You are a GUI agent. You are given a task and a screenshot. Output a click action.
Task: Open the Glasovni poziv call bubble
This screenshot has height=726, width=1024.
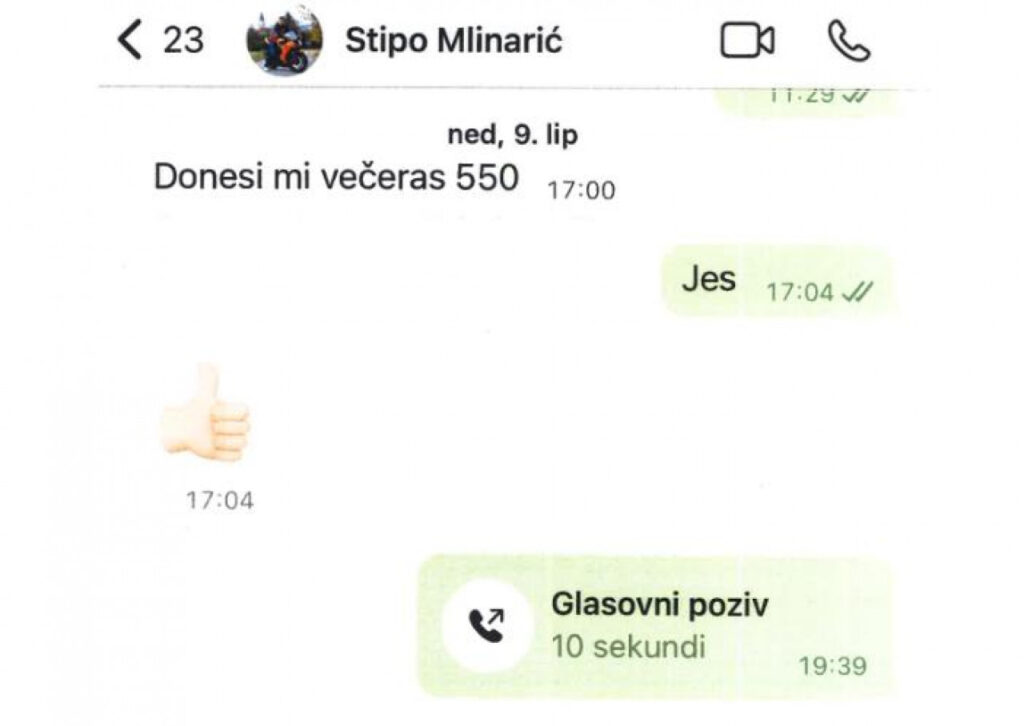pyautogui.click(x=655, y=626)
